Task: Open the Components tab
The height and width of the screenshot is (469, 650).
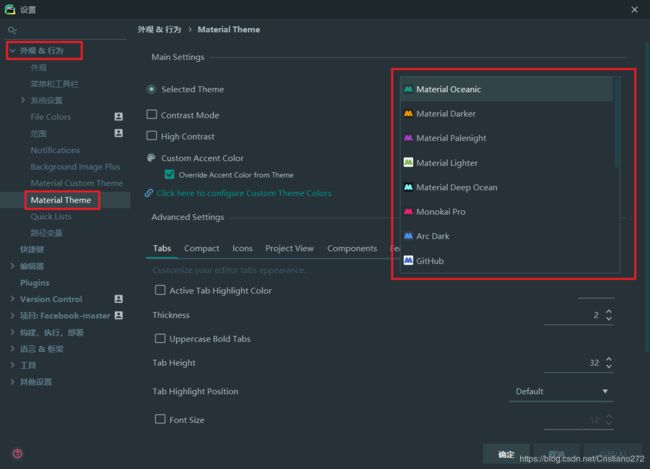Action: pyautogui.click(x=352, y=248)
